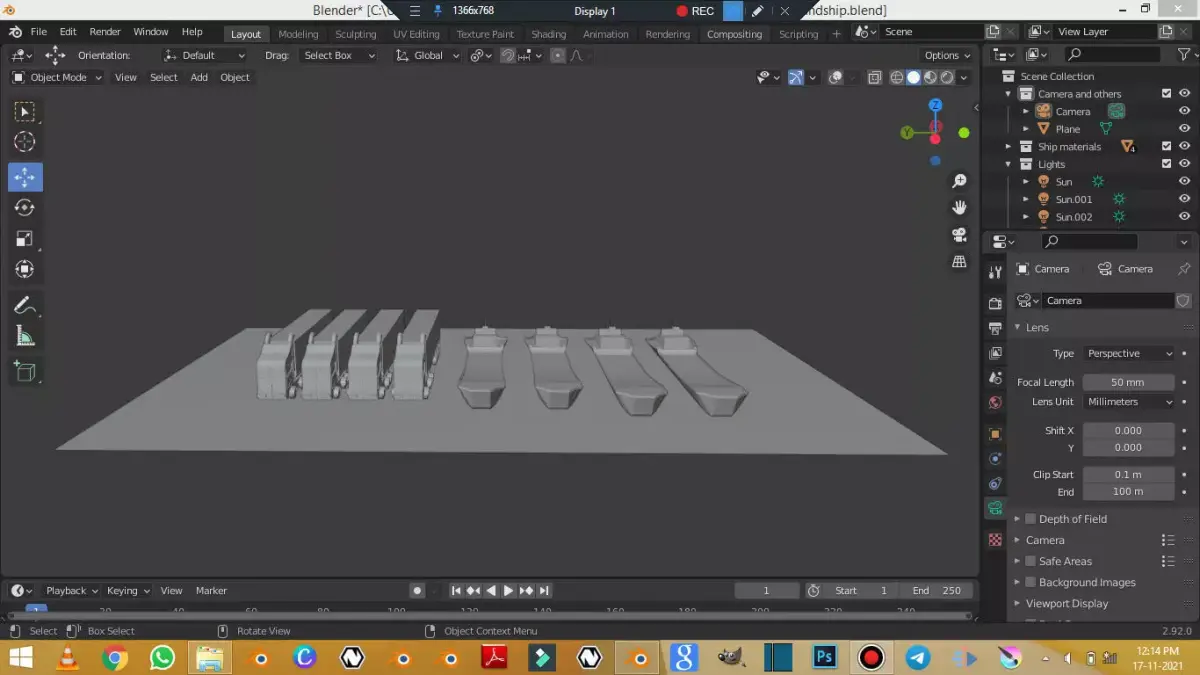Open the Drag Select Box dropdown
This screenshot has height=675, width=1200.
click(338, 55)
